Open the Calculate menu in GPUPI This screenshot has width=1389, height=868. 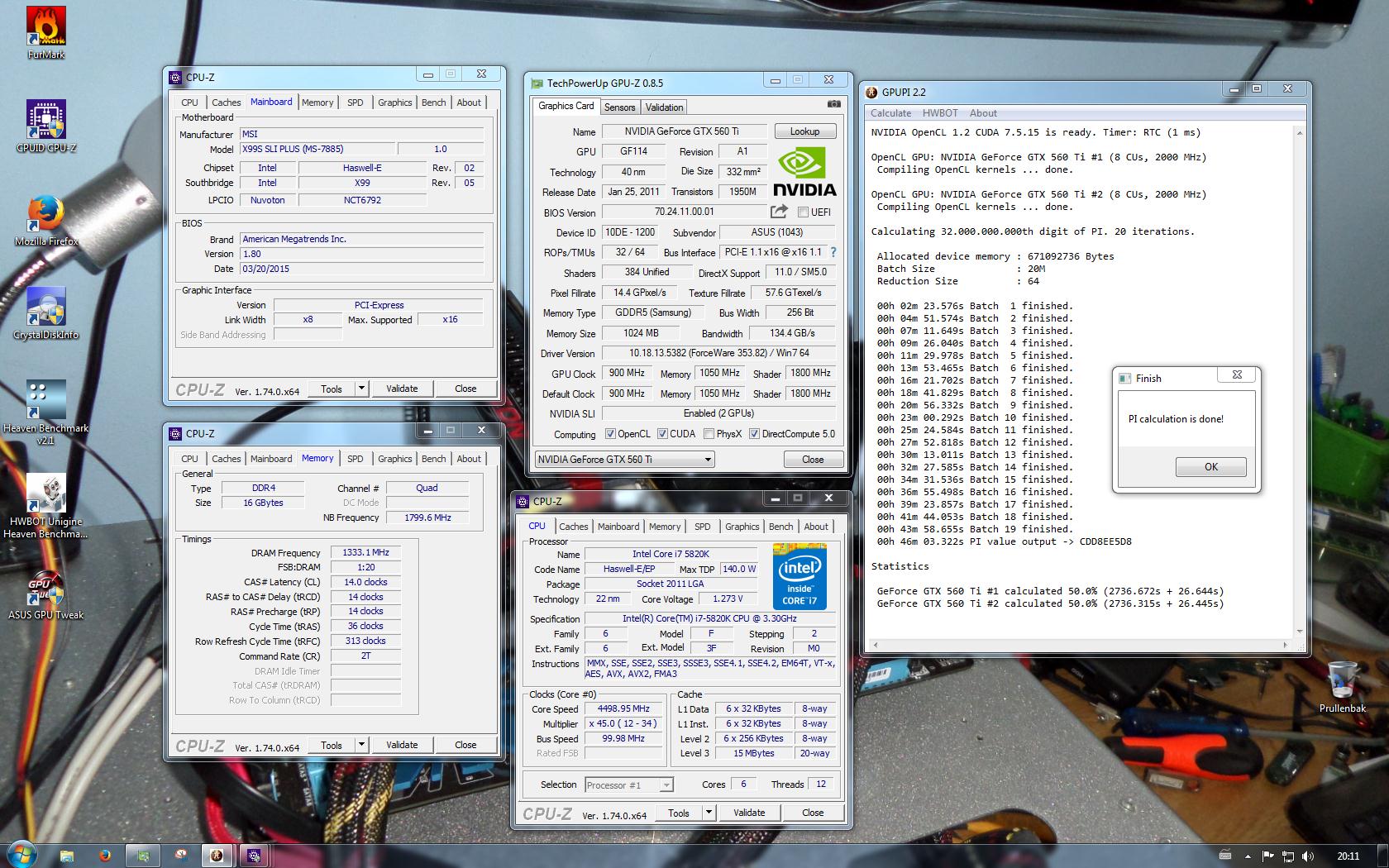(x=890, y=113)
